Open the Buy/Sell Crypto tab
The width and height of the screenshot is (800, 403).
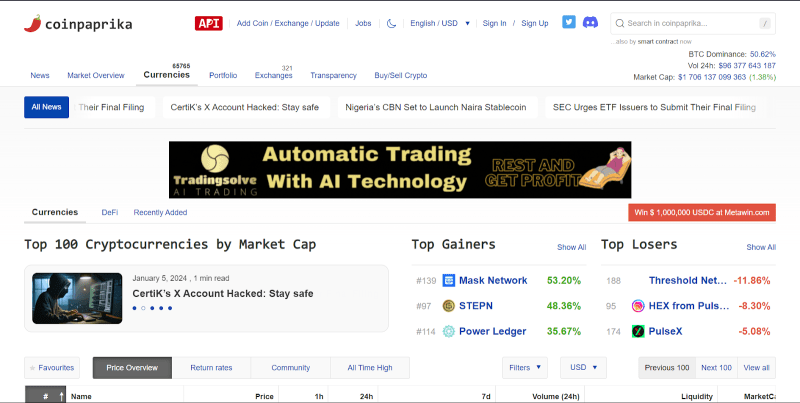click(x=401, y=75)
